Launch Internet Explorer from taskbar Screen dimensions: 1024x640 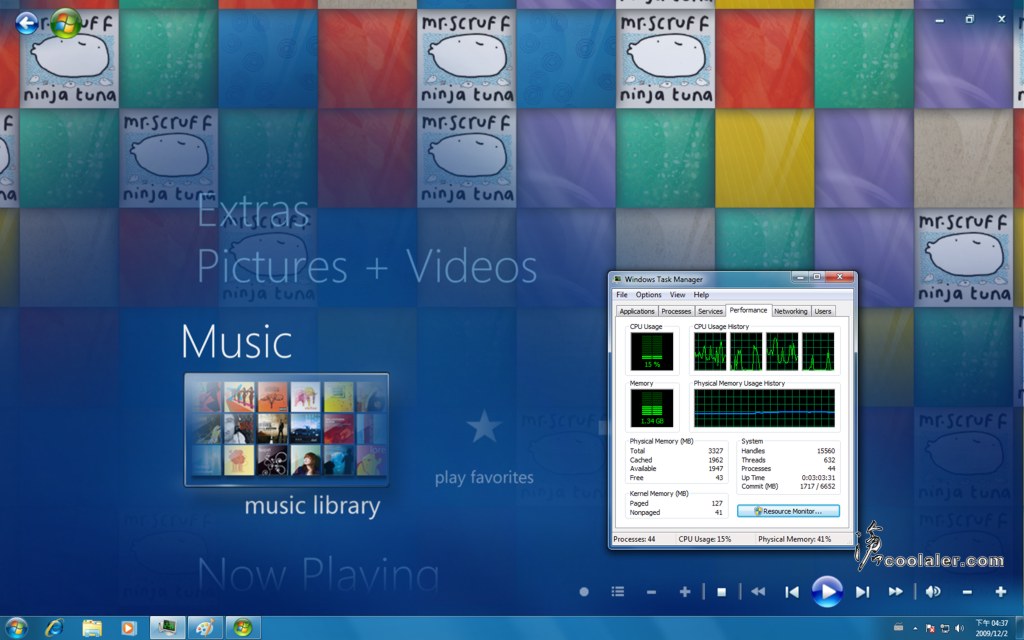(54, 628)
